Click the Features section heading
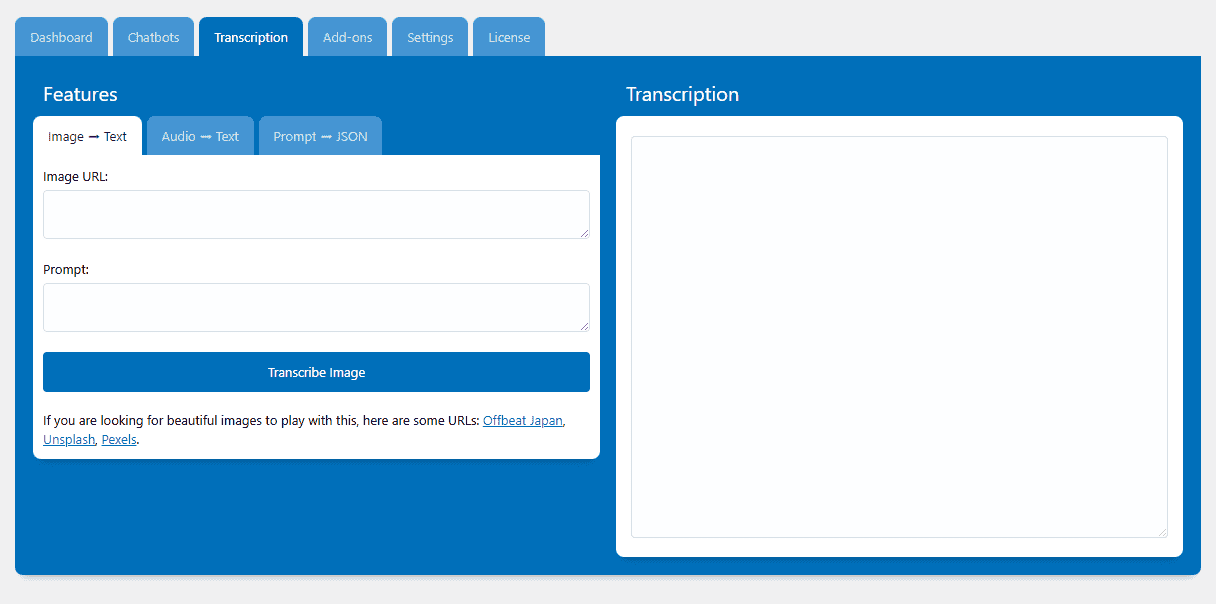This screenshot has width=1216, height=604. point(80,94)
